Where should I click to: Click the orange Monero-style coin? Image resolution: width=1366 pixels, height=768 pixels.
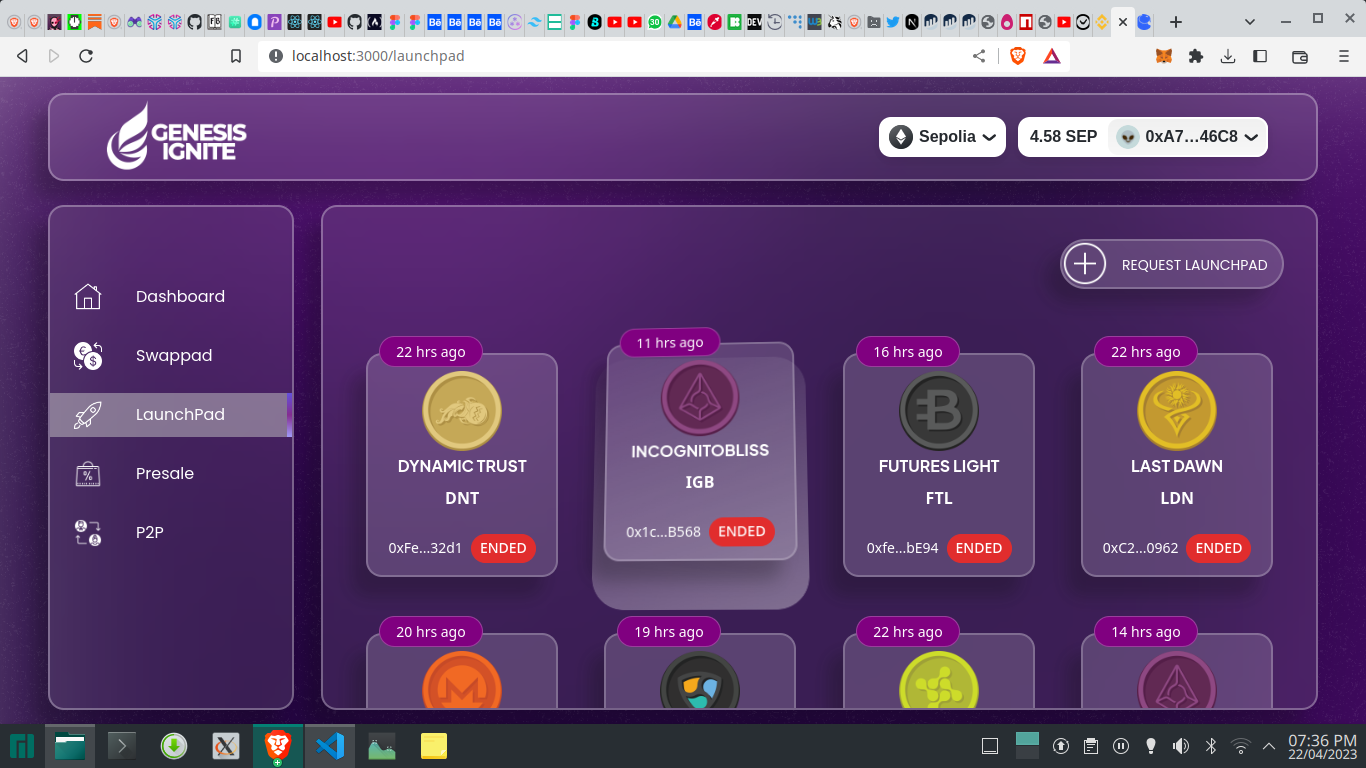tap(462, 681)
